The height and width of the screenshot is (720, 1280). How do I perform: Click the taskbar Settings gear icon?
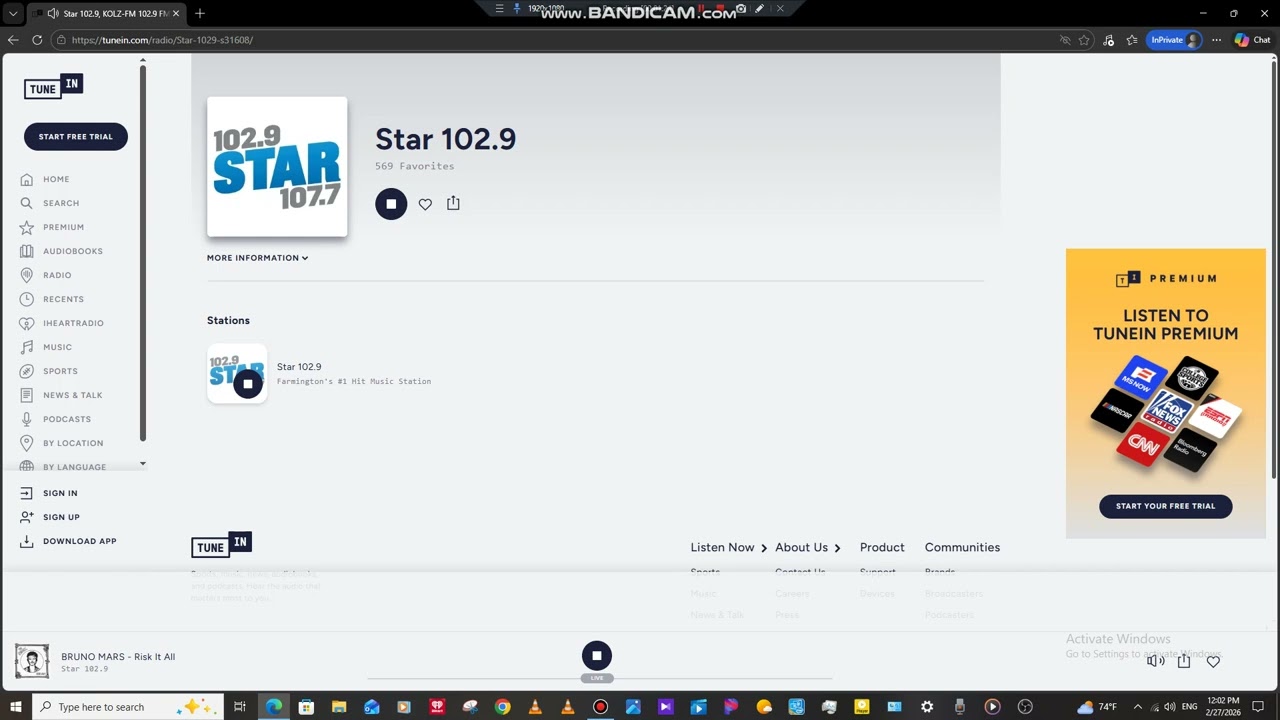coord(927,707)
